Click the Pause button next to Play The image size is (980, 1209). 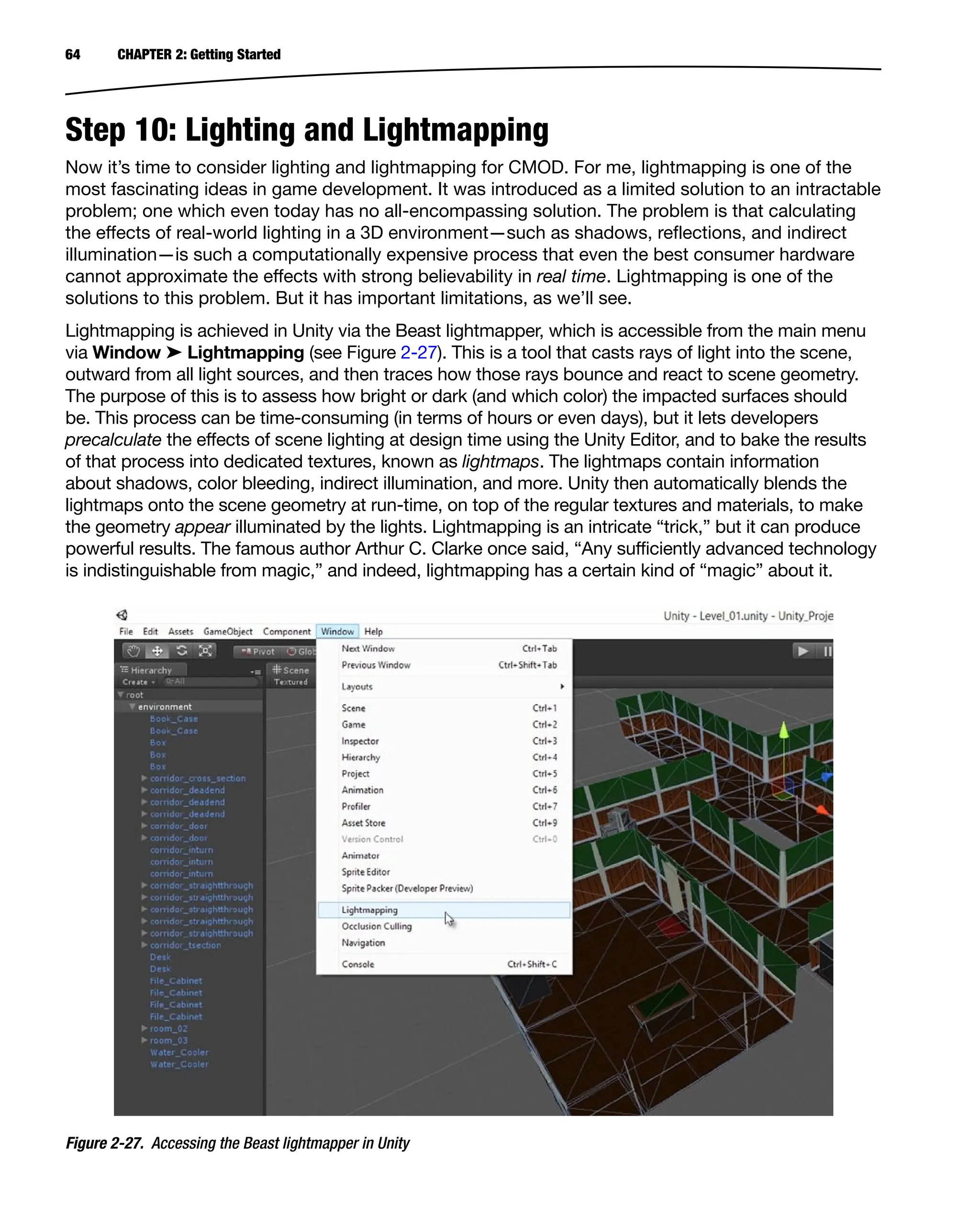[x=826, y=651]
